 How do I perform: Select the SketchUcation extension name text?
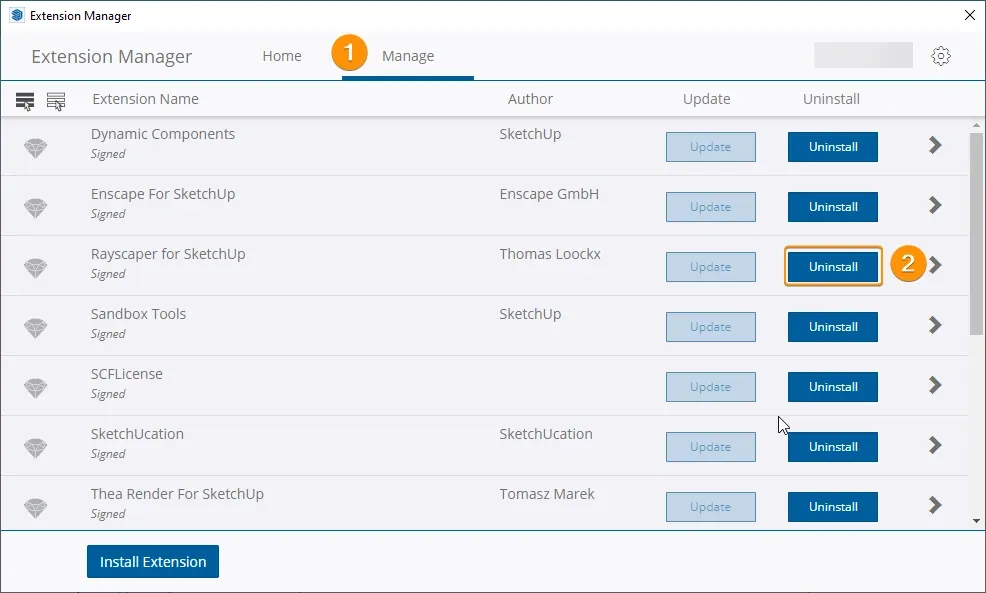(137, 434)
